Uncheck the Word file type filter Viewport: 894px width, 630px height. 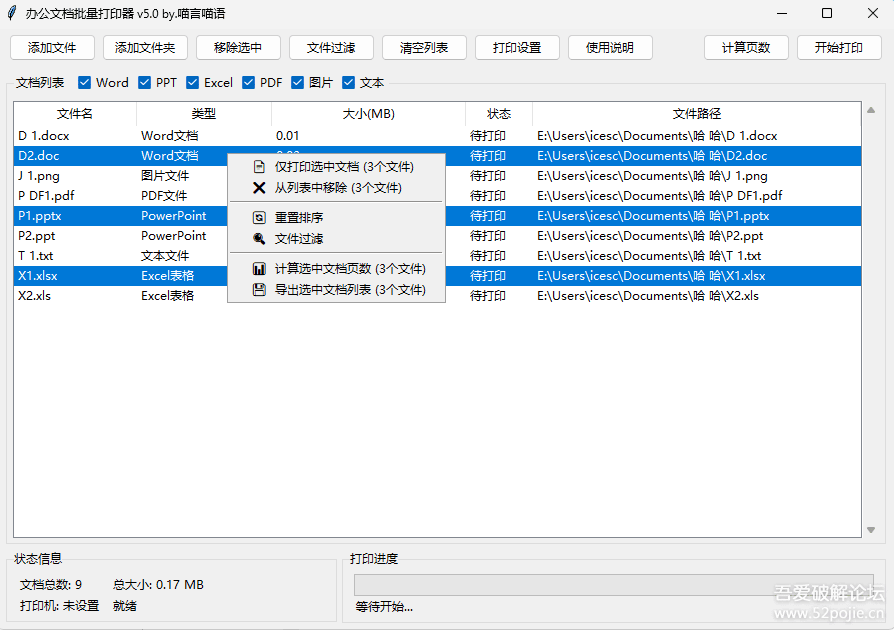84,82
